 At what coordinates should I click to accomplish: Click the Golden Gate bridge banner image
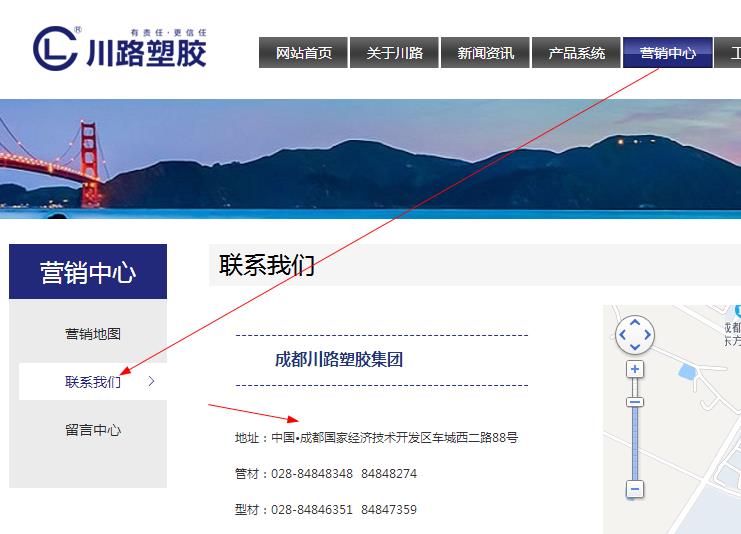point(370,158)
